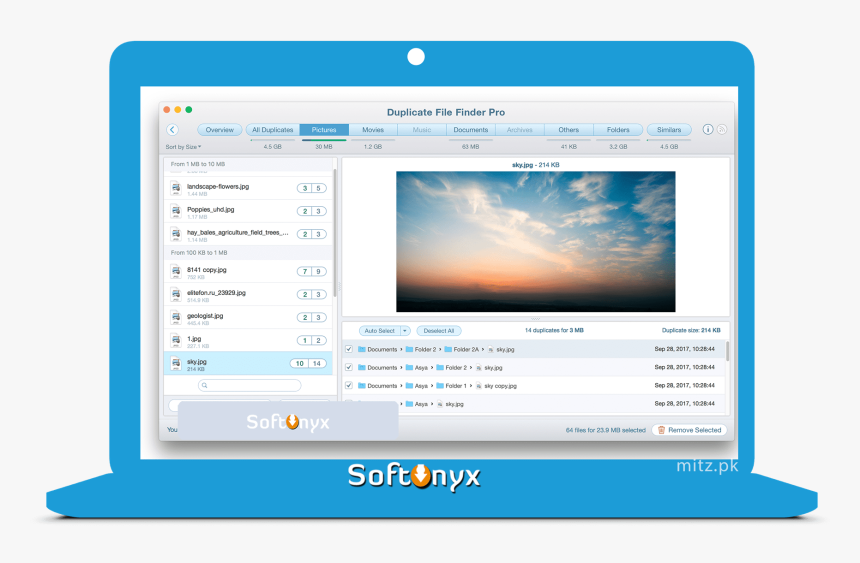The width and height of the screenshot is (860, 563).
Task: Open the Sort by Size dropdown
Action: click(183, 147)
